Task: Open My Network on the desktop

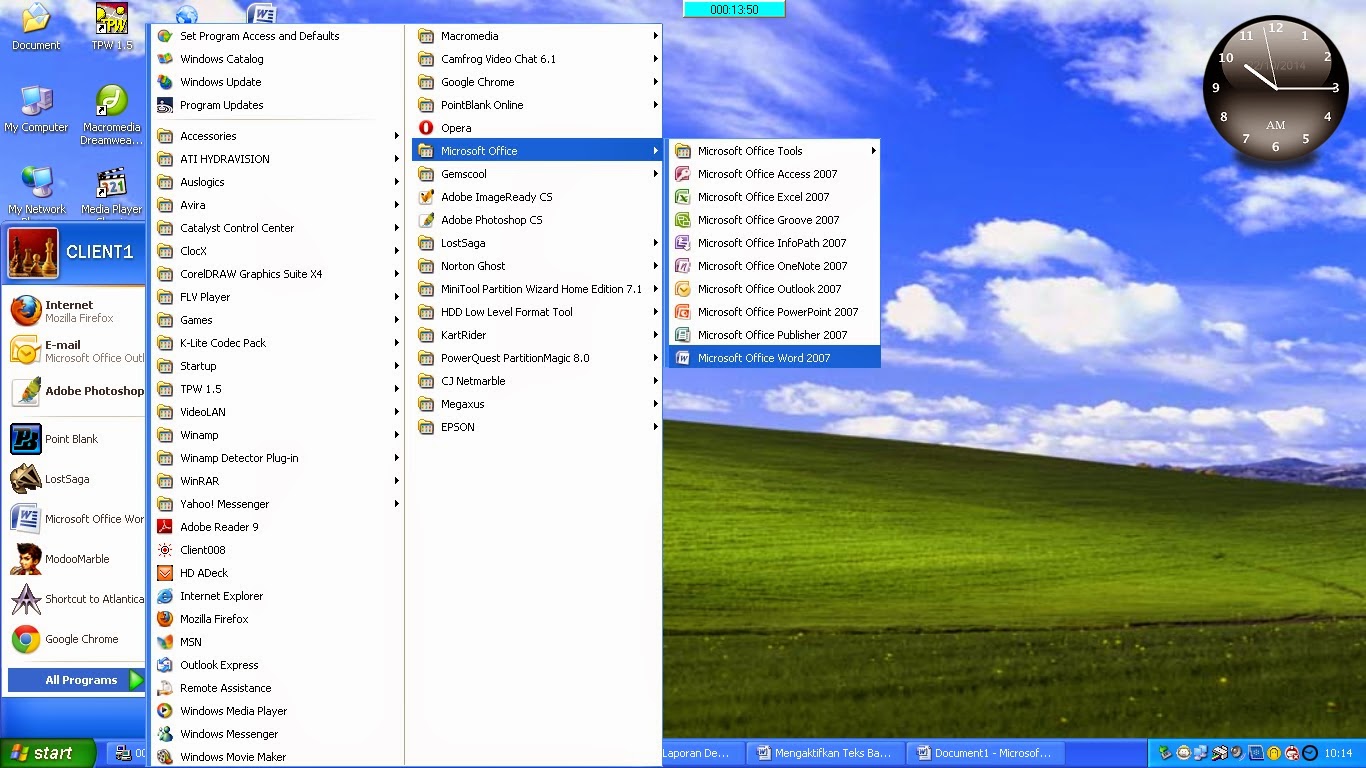Action: [x=37, y=191]
